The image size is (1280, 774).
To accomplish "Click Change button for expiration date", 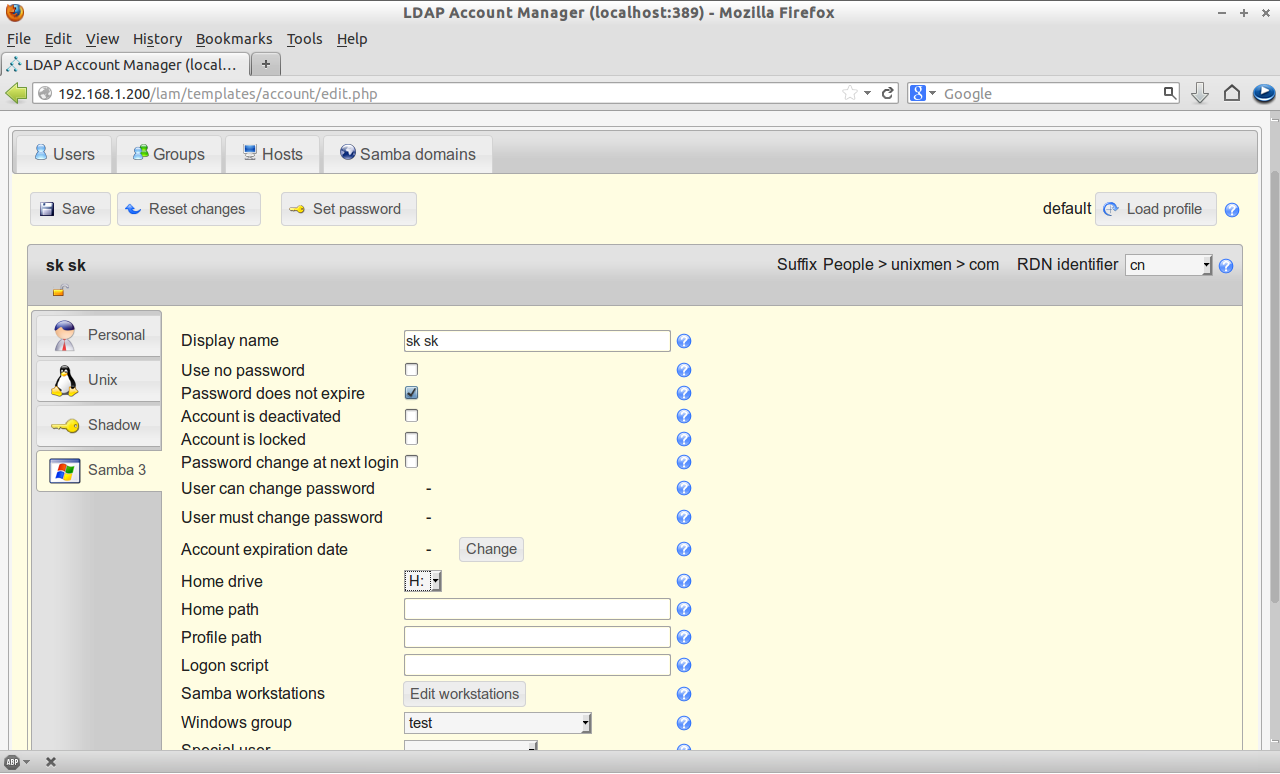I will (x=491, y=549).
